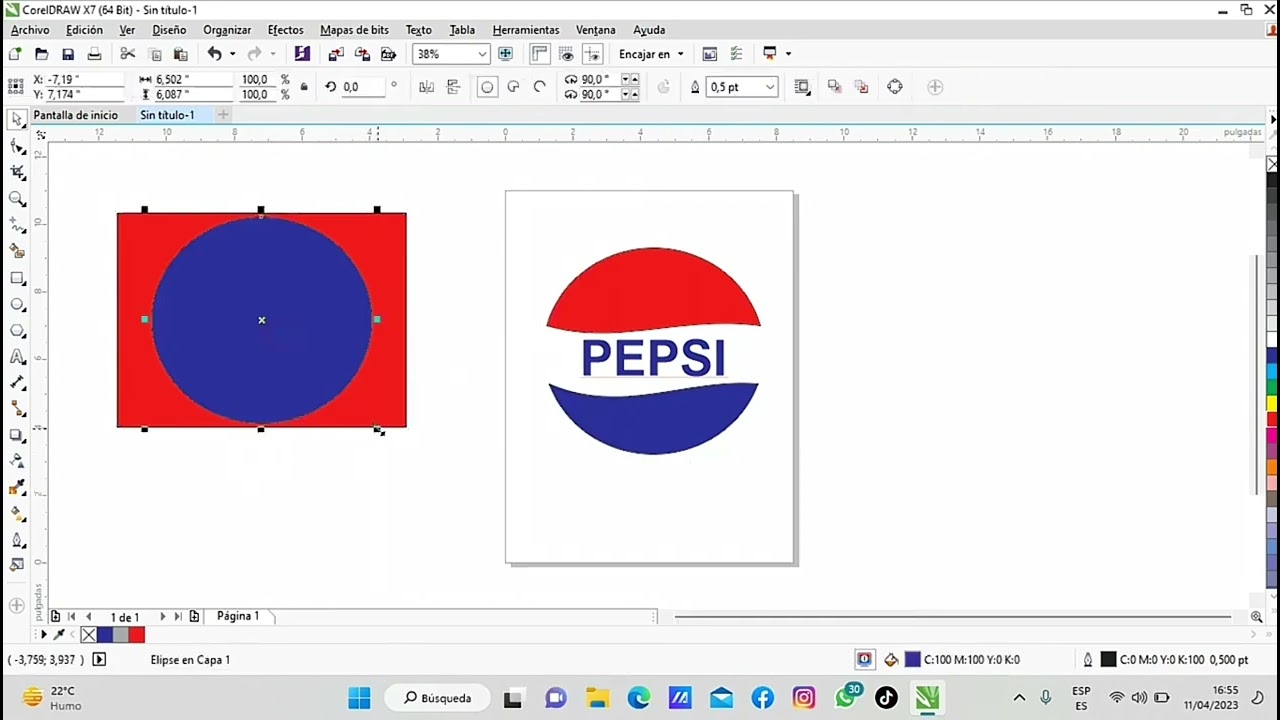The image size is (1280, 720).
Task: Edit the X position field
Action: [x=84, y=79]
